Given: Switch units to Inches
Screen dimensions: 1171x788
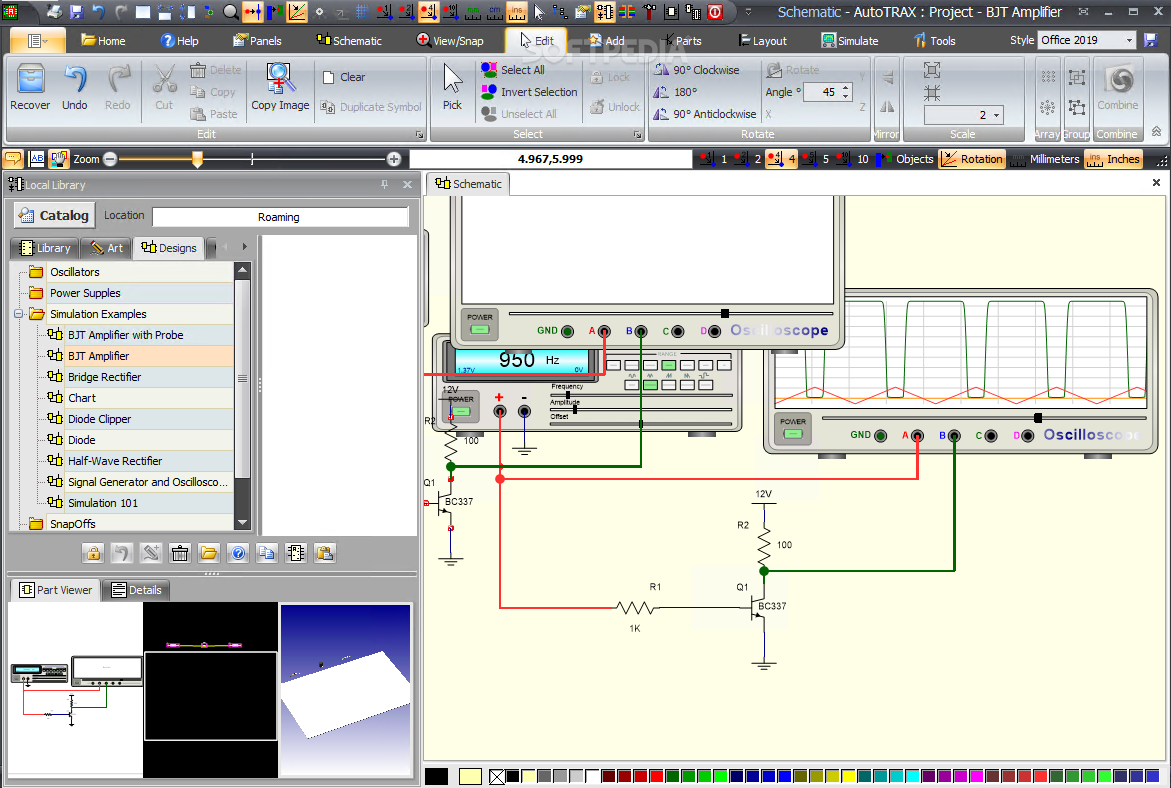Looking at the screenshot, I should click(x=1113, y=158).
